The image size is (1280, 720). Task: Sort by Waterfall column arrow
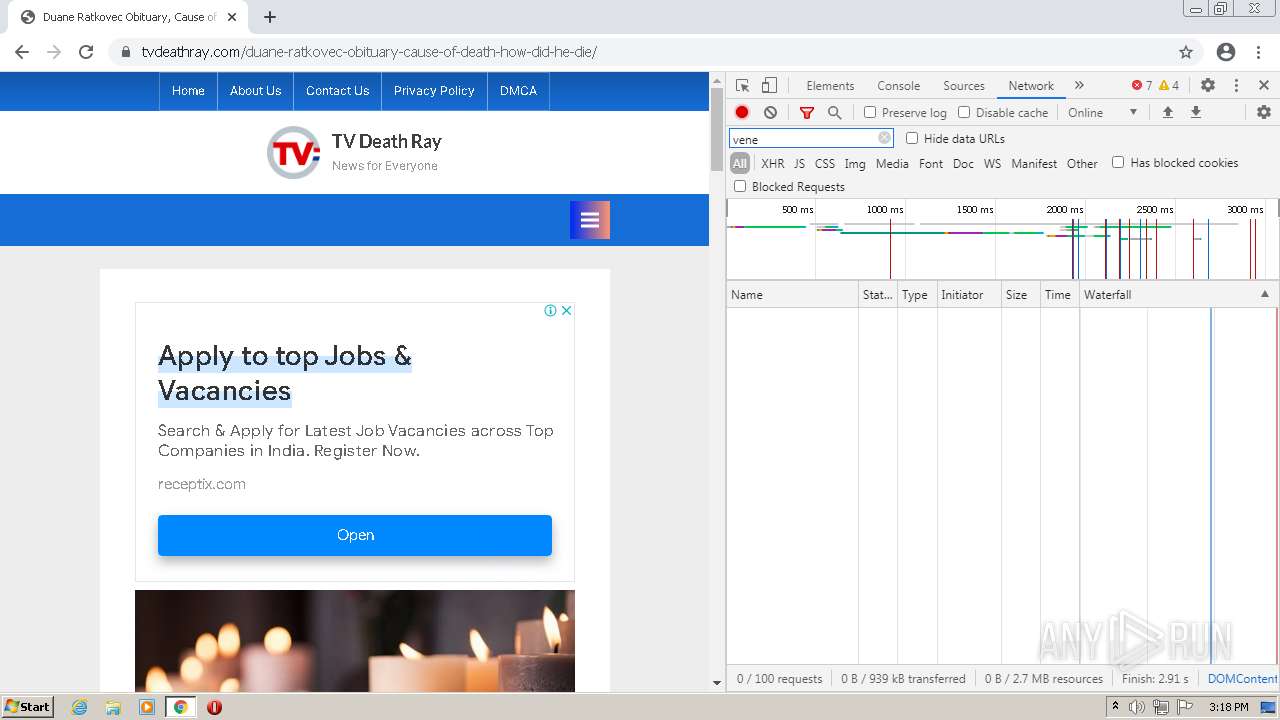(1264, 294)
